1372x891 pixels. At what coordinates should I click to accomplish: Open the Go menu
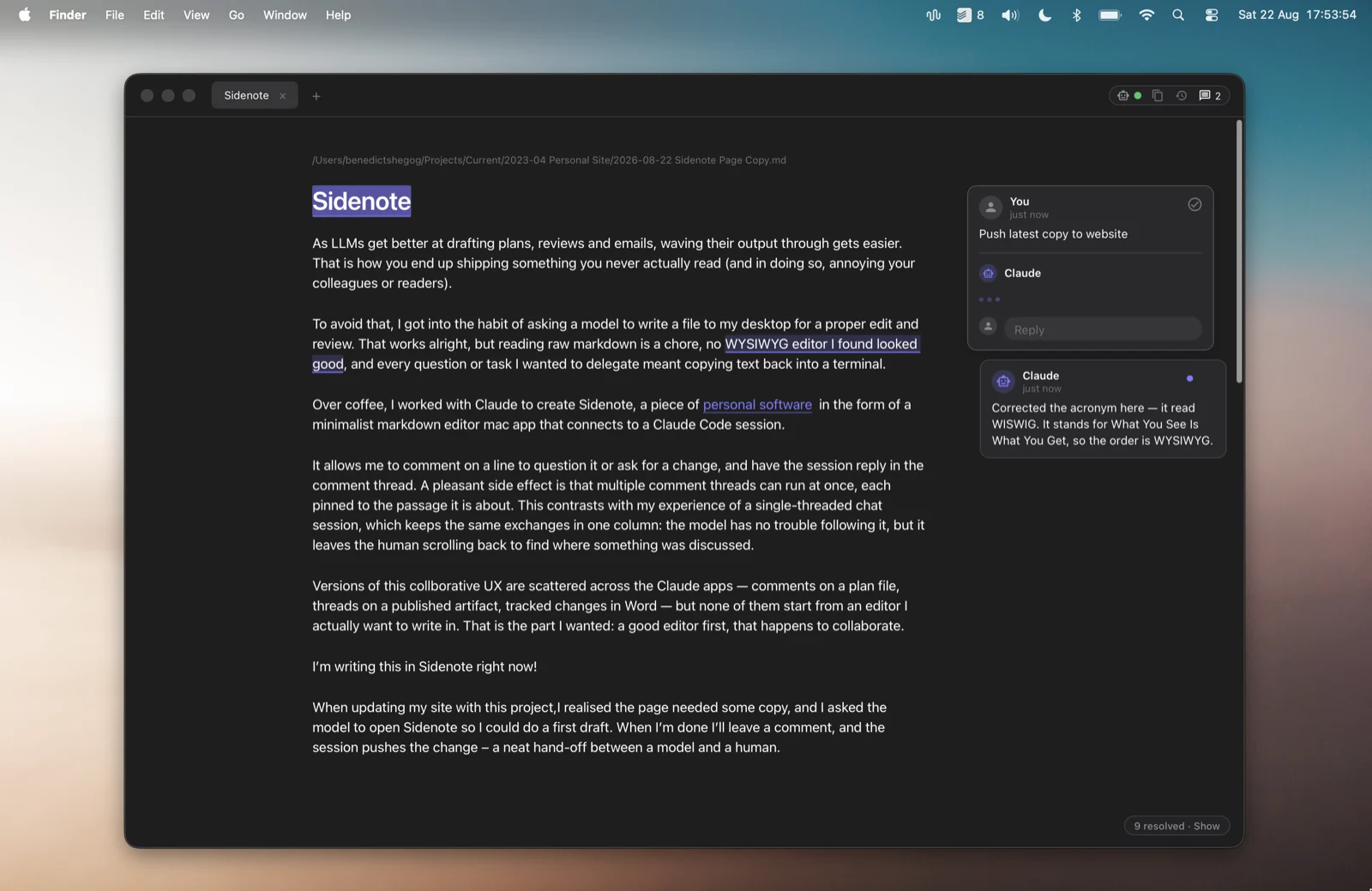coord(237,15)
